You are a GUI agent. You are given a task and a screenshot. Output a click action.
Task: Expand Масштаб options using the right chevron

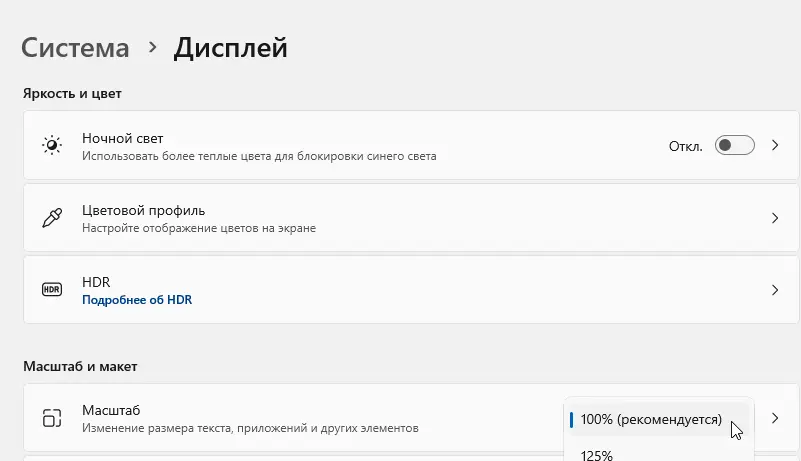tap(775, 418)
